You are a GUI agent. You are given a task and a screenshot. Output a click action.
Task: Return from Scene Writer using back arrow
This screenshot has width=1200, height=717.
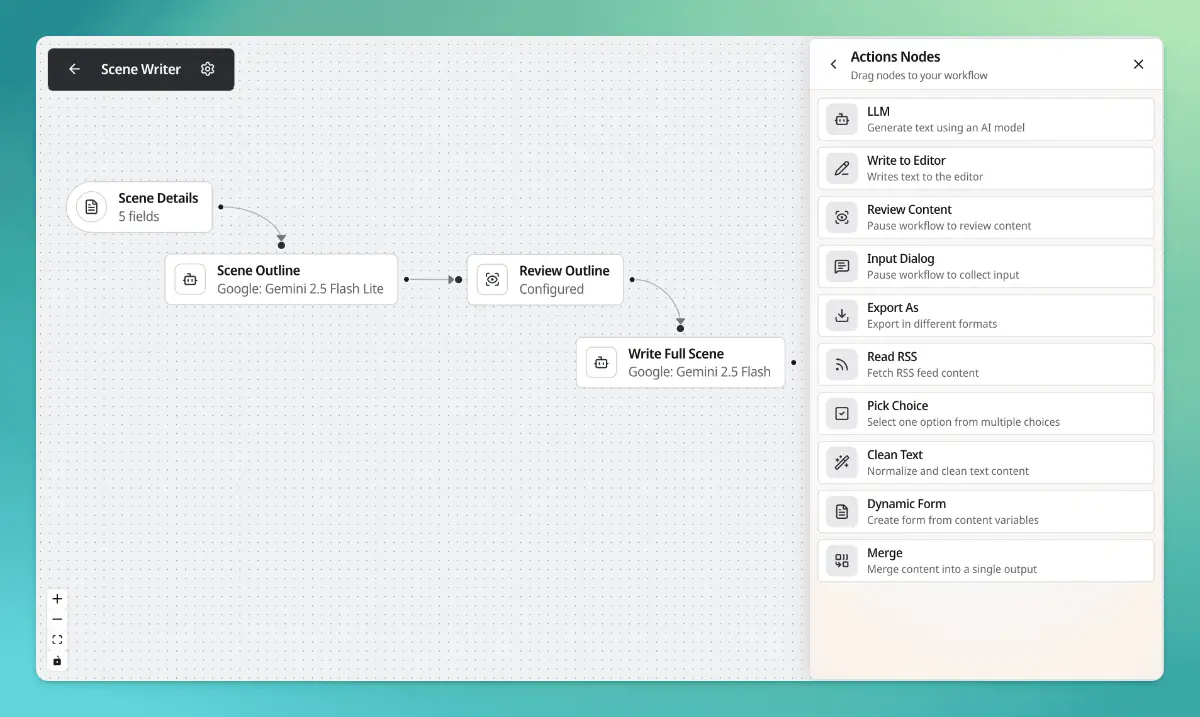74,69
